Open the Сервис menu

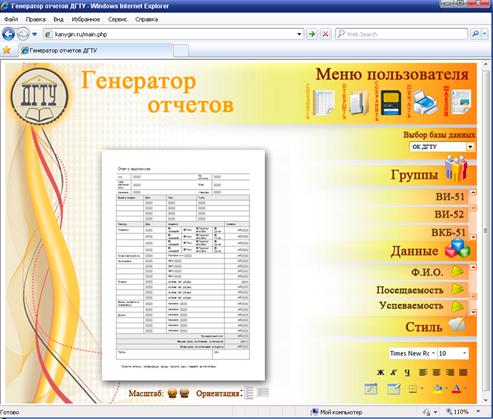tap(117, 19)
